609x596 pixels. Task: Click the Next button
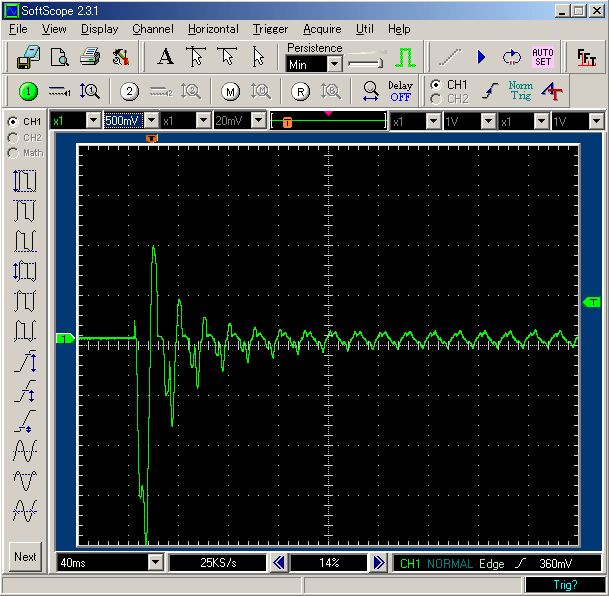coord(25,557)
